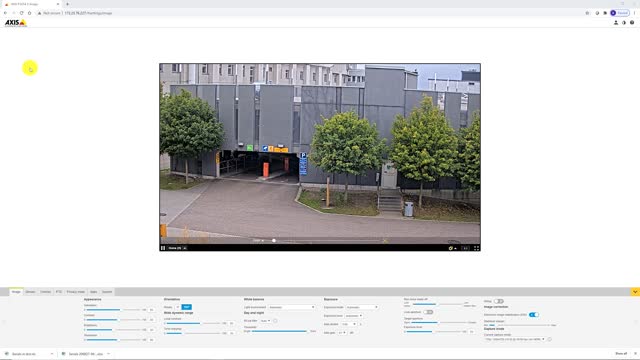Open first download item options chevron
Screen dimensions: 640x360
pyautogui.click(x=52, y=354)
